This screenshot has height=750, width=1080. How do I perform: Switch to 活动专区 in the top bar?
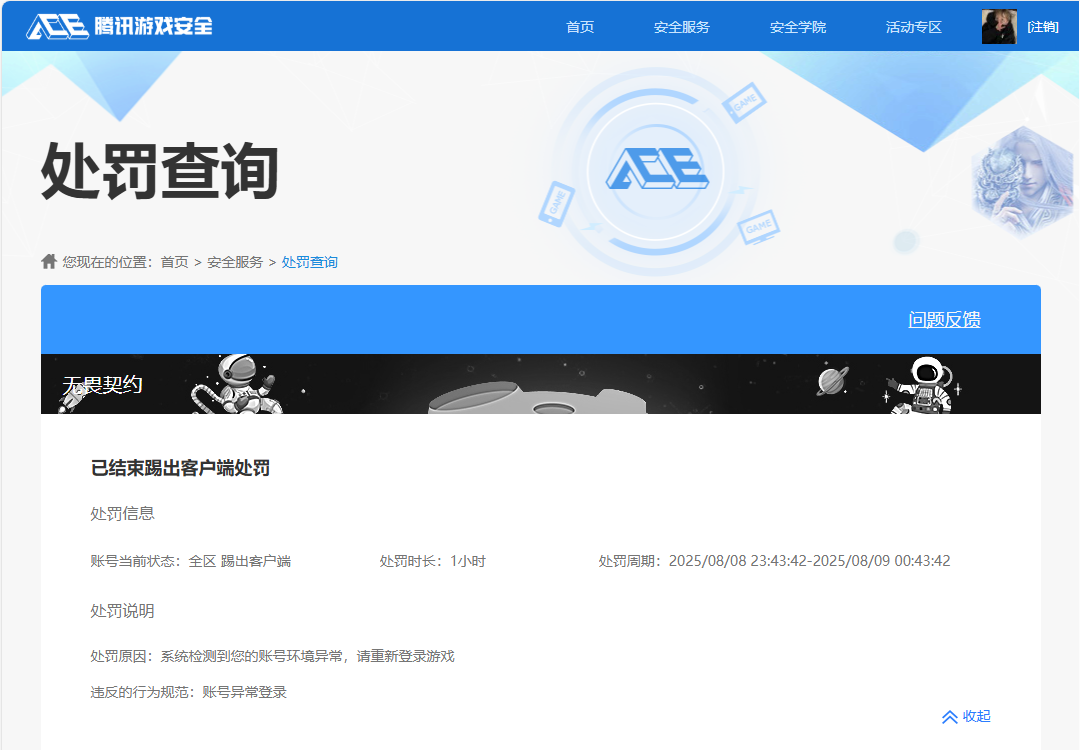pyautogui.click(x=914, y=27)
